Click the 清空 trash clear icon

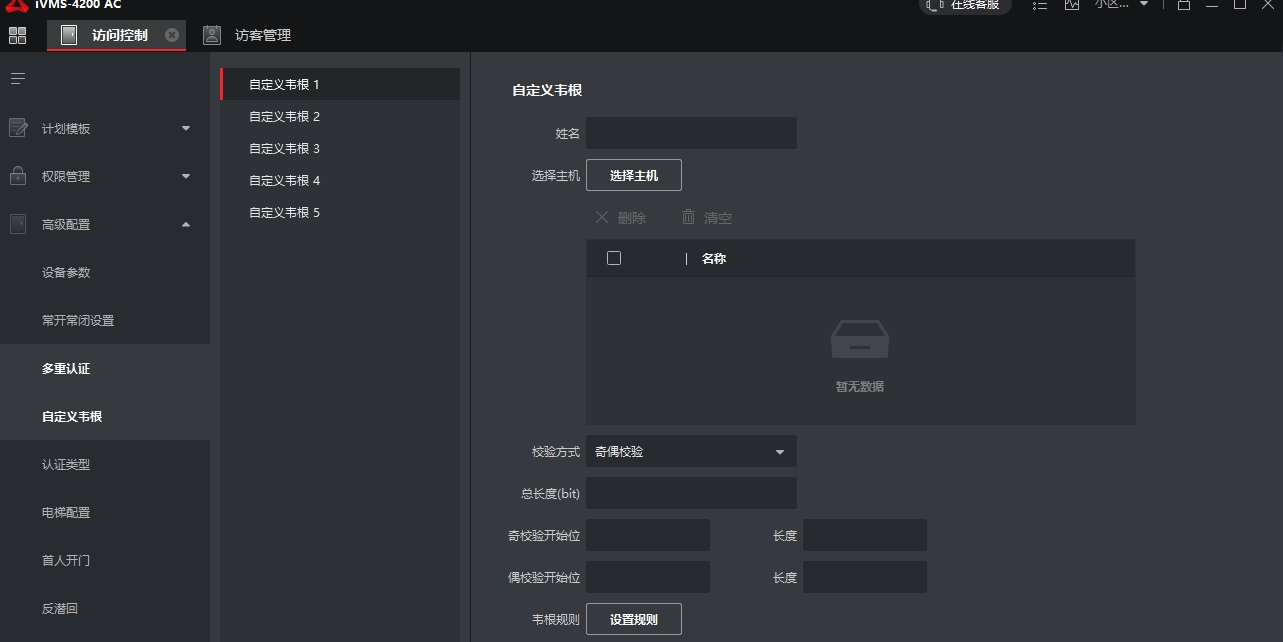coord(688,217)
